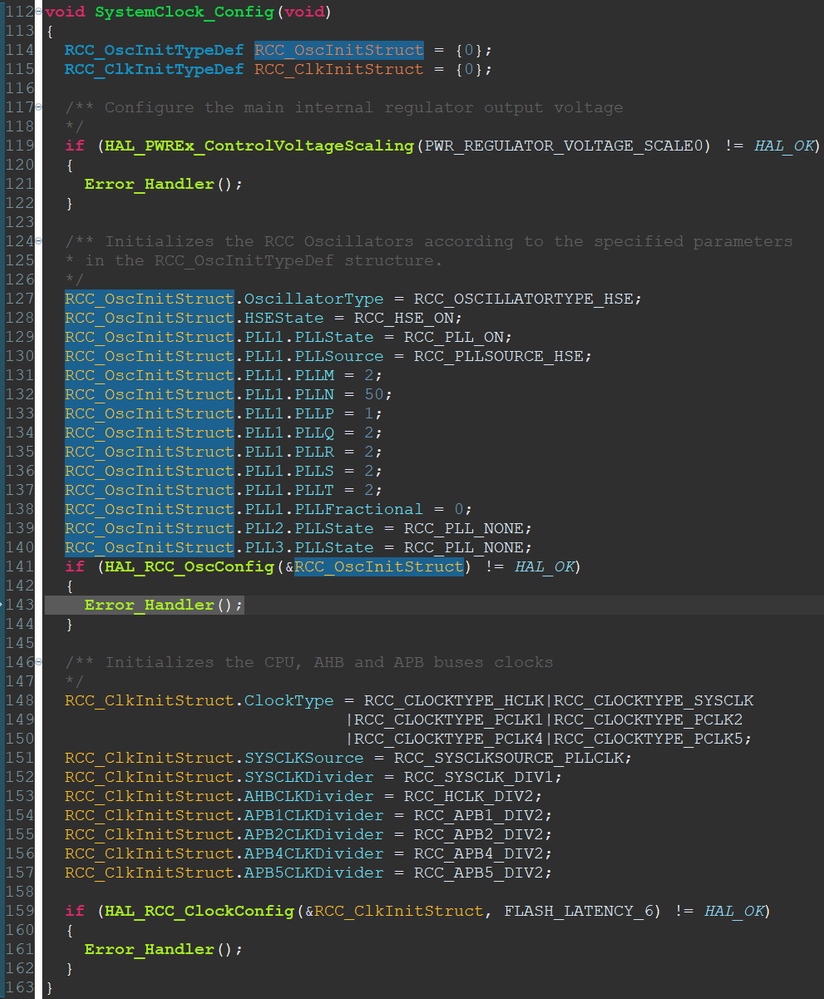Click HAL_PWREx_ControlVoltageScaling function call

pos(259,146)
